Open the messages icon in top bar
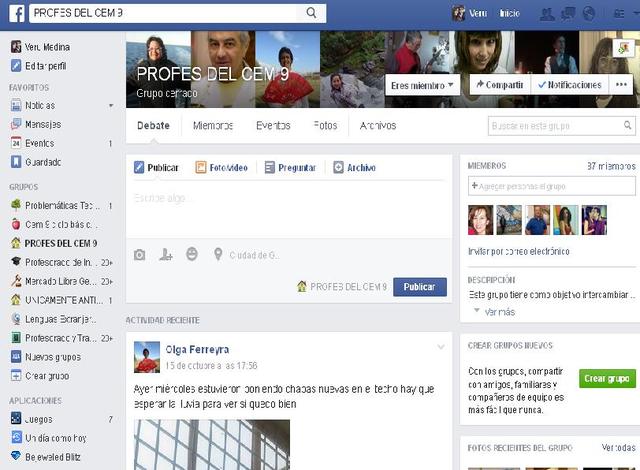The image size is (640, 470). click(x=568, y=14)
